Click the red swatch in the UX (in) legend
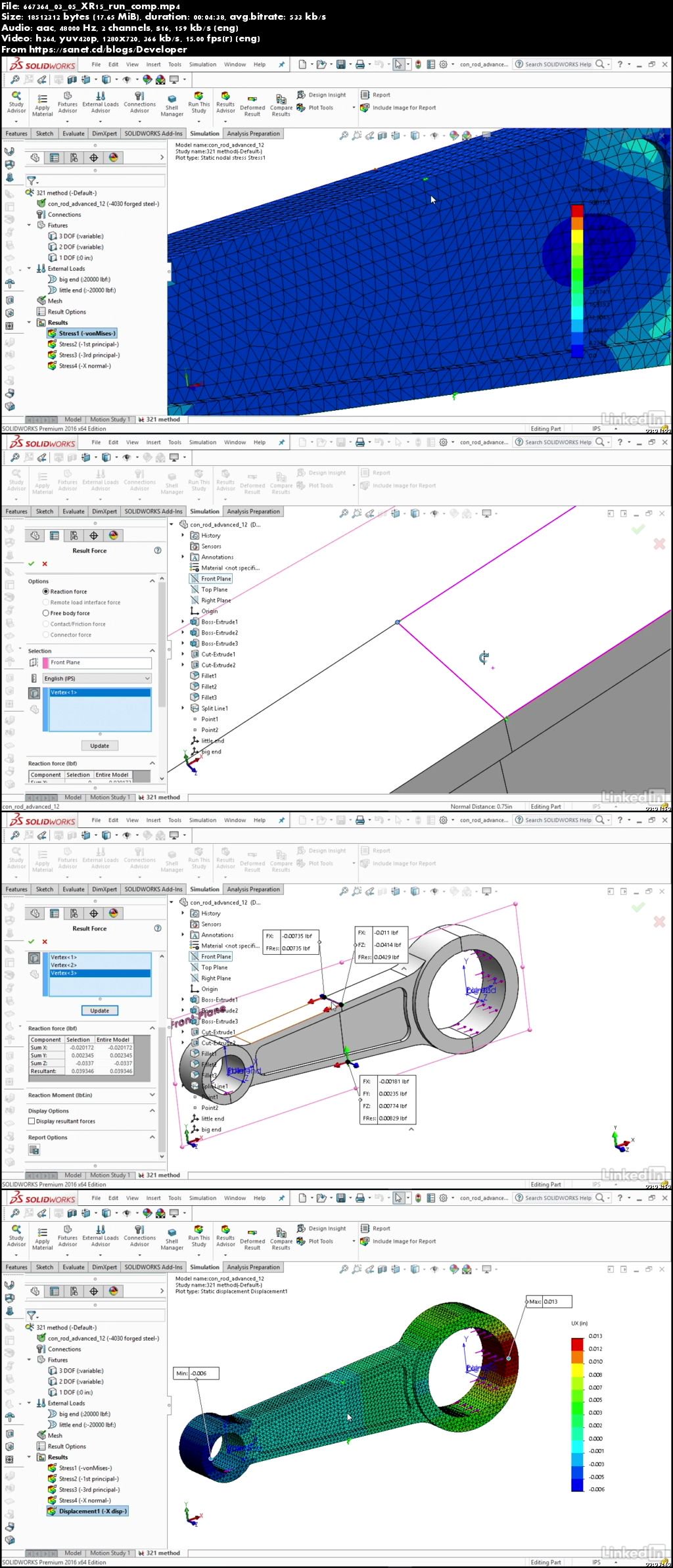 578,1337
